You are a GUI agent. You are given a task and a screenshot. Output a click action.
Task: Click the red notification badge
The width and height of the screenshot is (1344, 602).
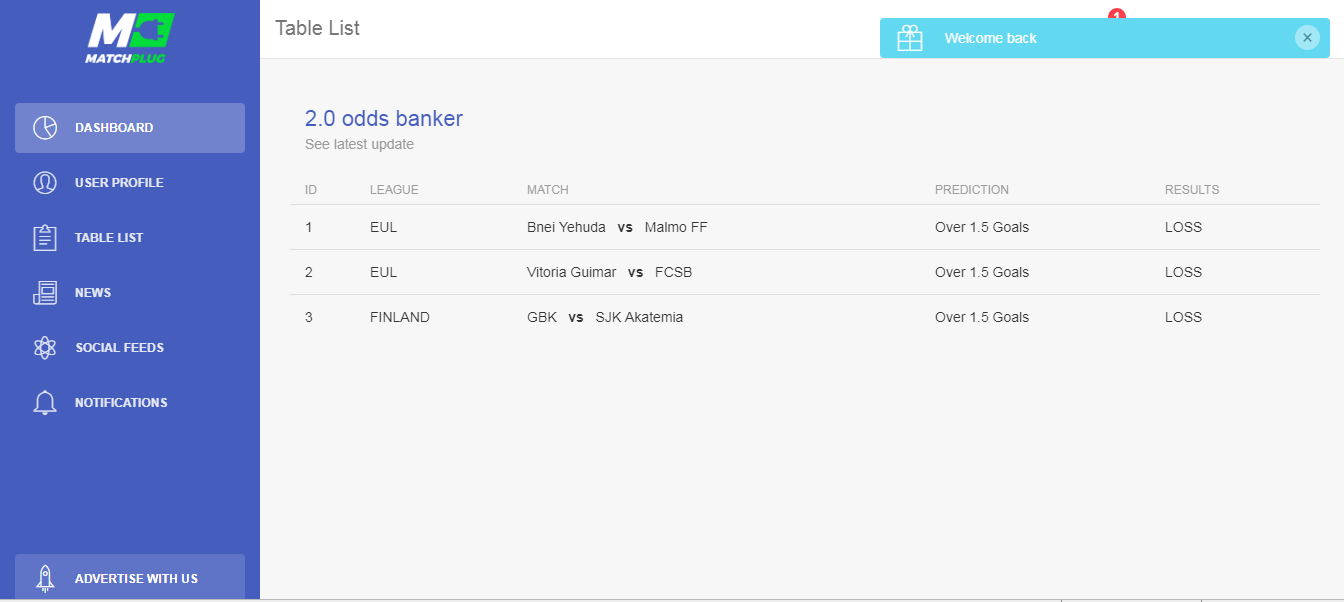click(x=1117, y=14)
